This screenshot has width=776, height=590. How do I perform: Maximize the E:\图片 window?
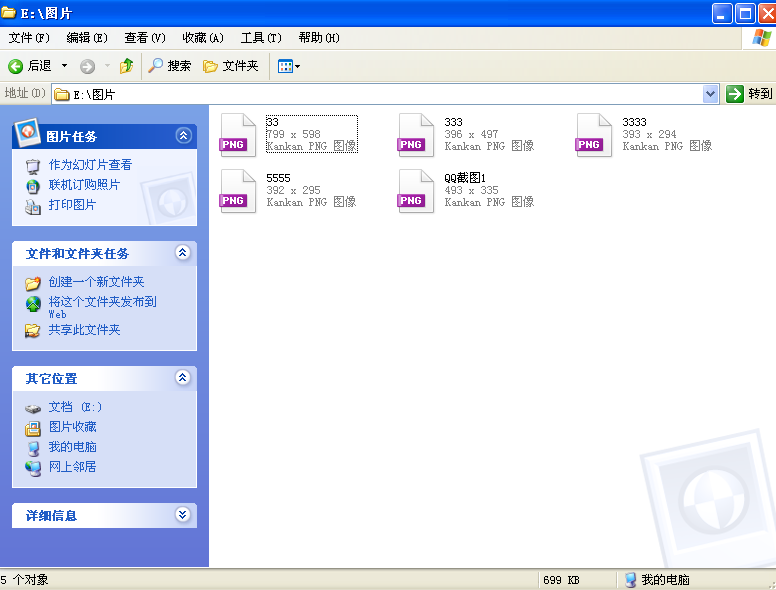745,13
